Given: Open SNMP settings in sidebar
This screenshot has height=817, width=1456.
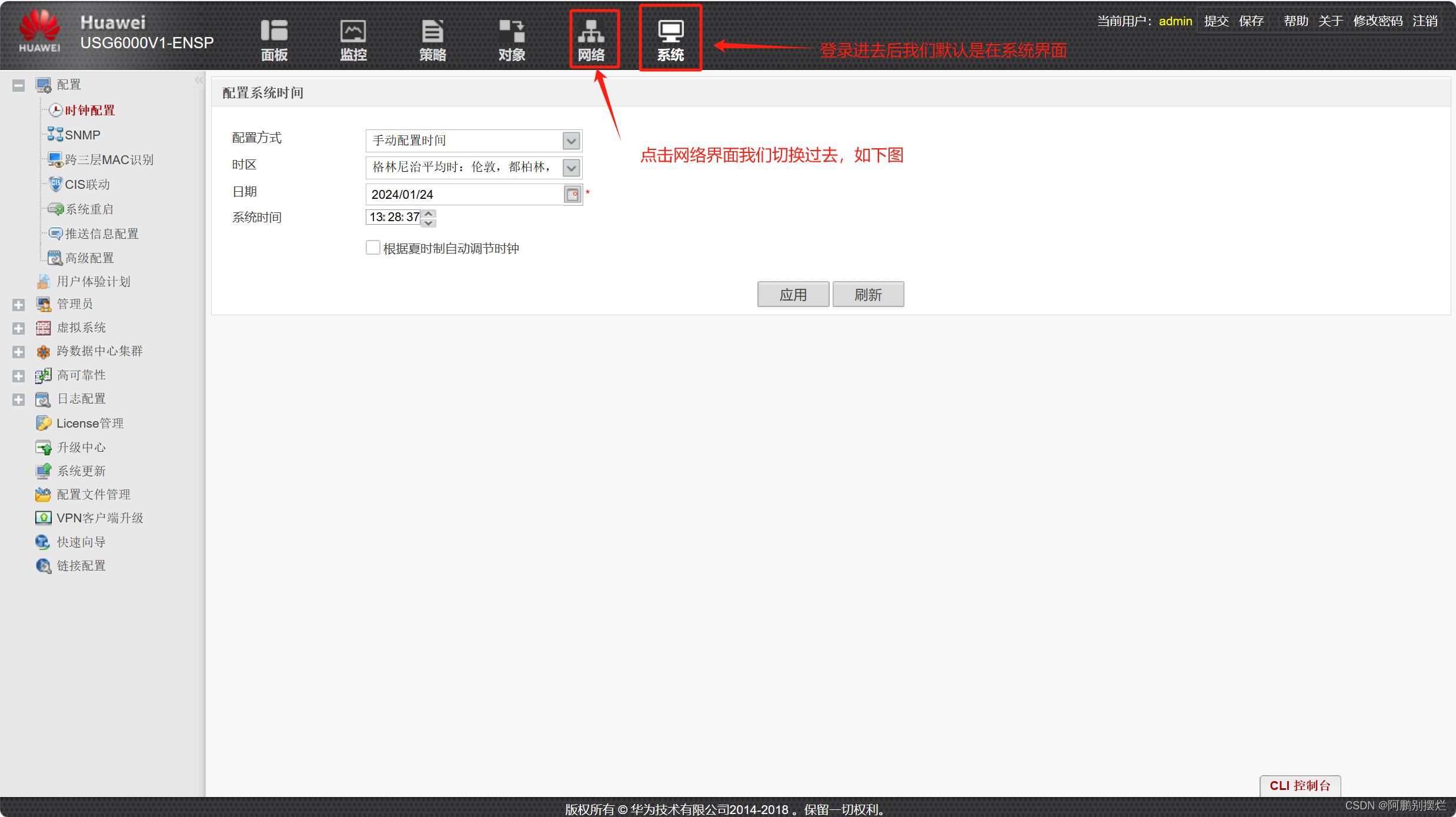Looking at the screenshot, I should coord(82,135).
